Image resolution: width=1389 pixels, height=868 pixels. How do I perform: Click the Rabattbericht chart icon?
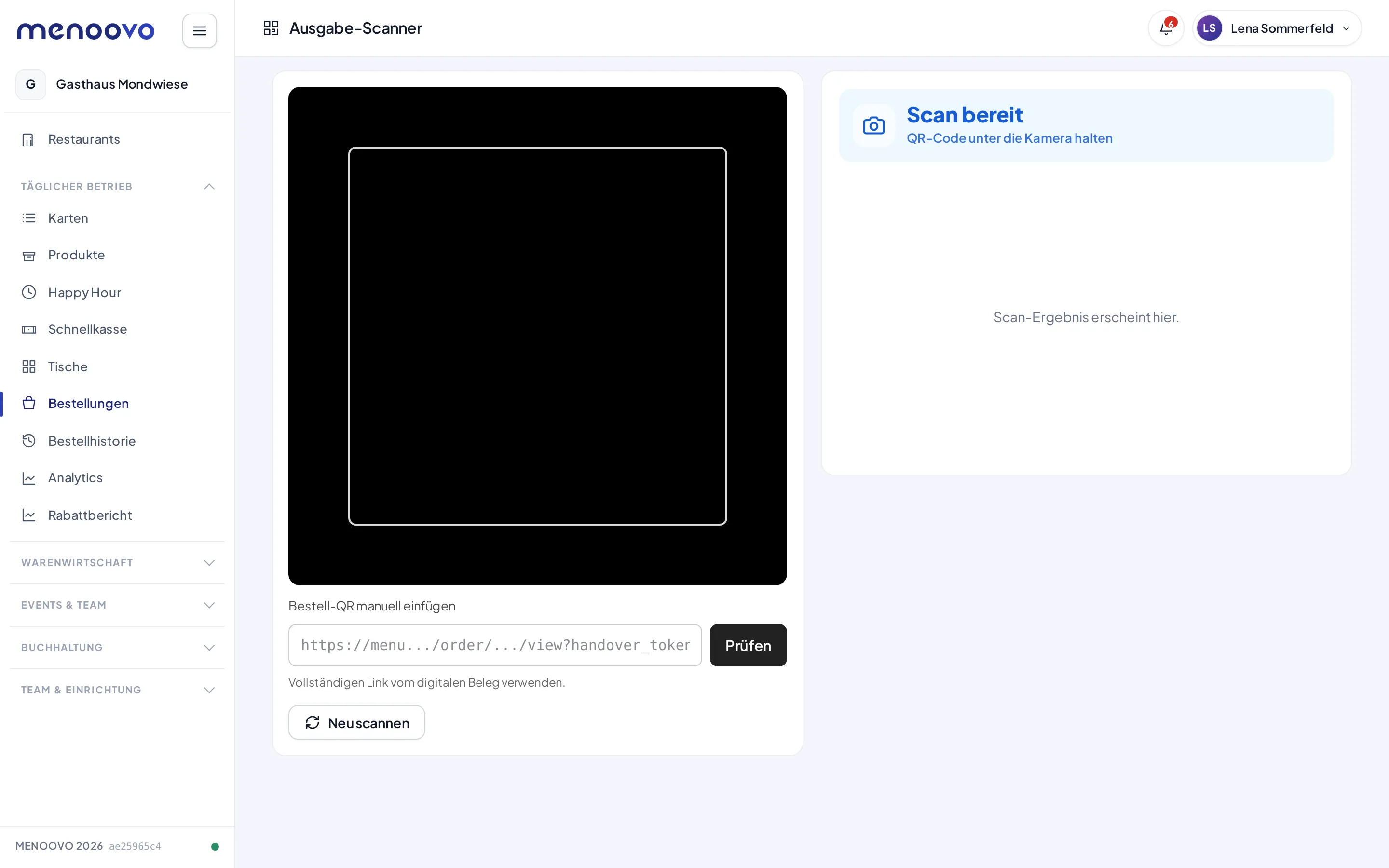click(29, 515)
